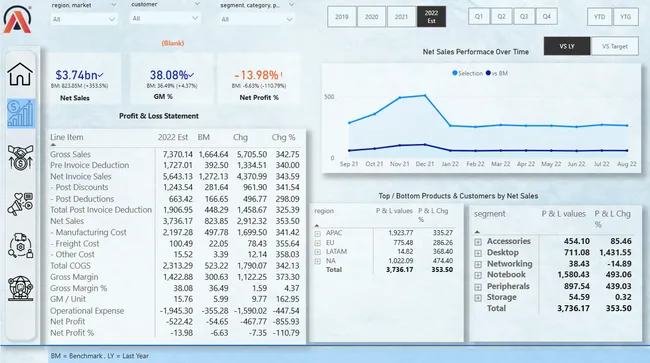The image size is (650, 363).
Task: Select the Operational Expense line item
Action: [87, 310]
